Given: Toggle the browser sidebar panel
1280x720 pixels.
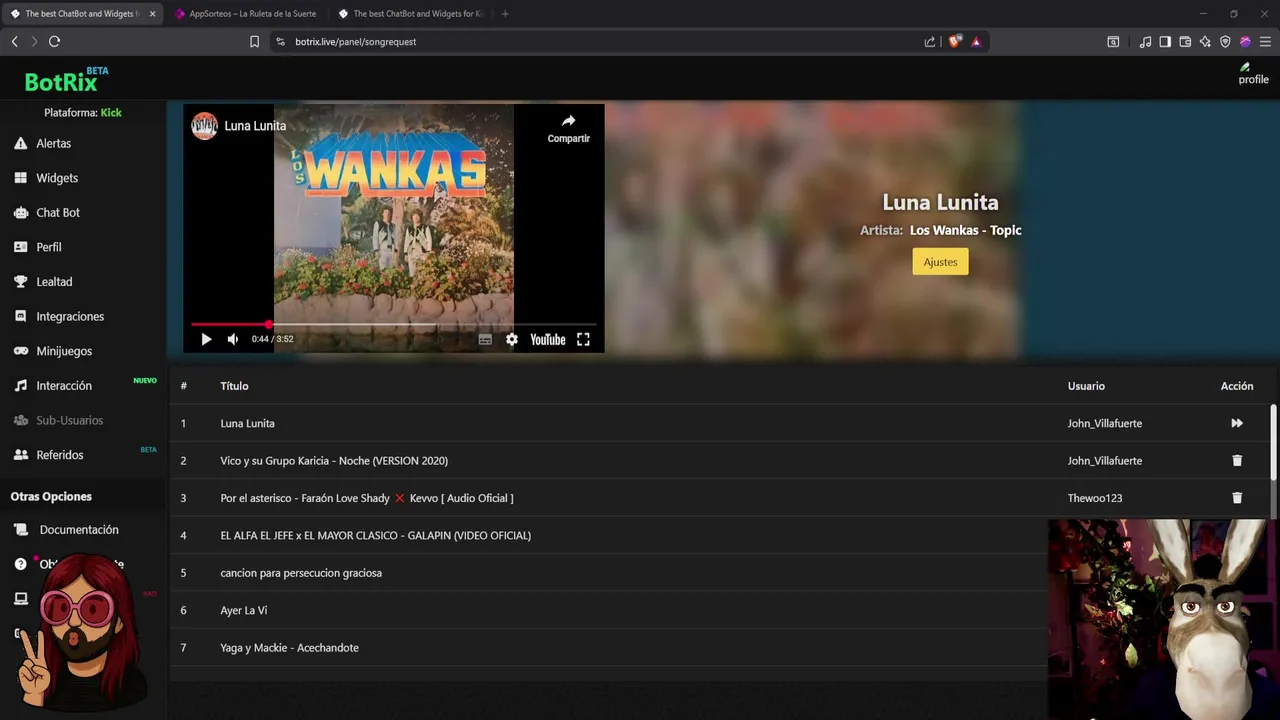Looking at the screenshot, I should 1165,42.
